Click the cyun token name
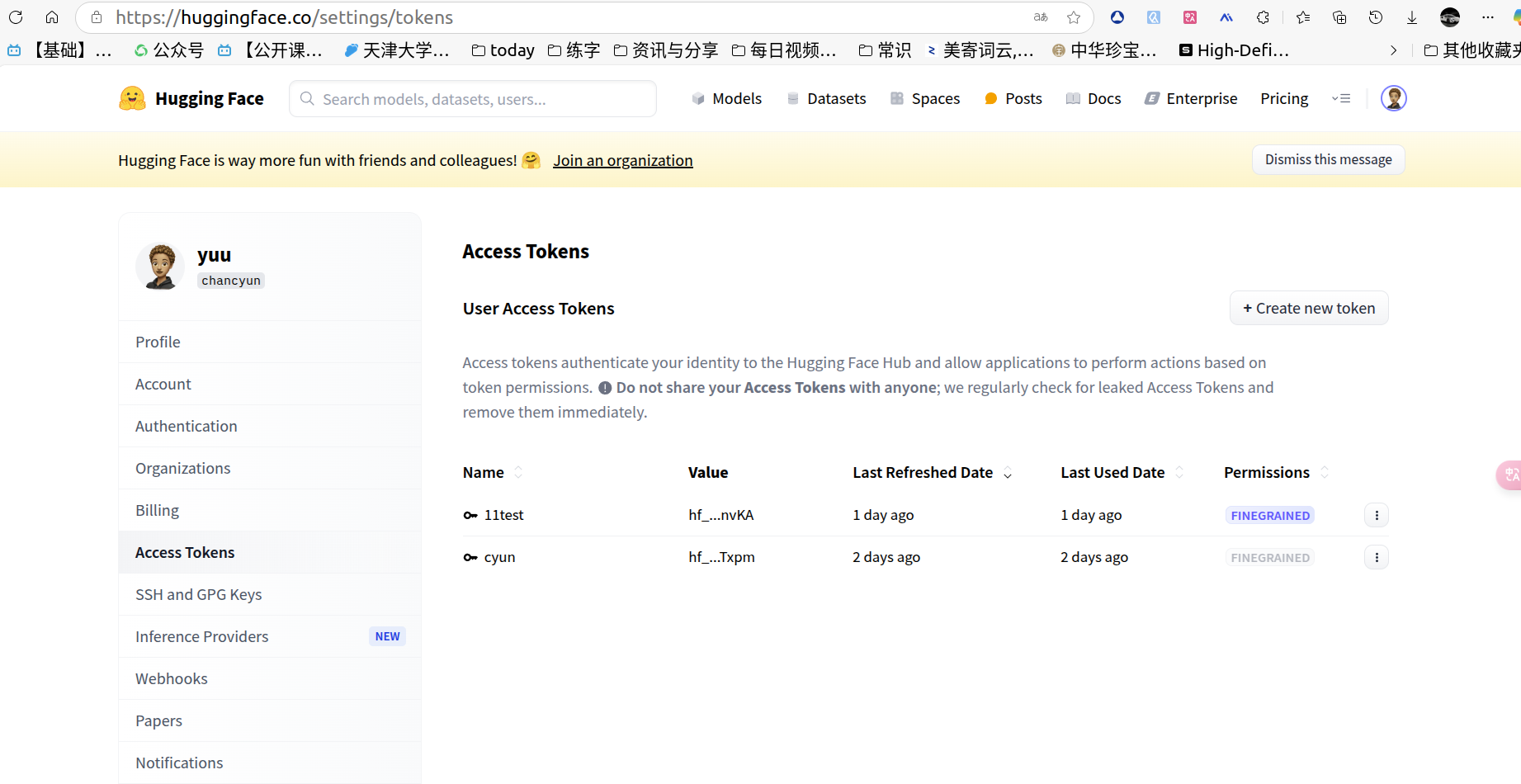This screenshot has height=784, width=1521. (499, 557)
